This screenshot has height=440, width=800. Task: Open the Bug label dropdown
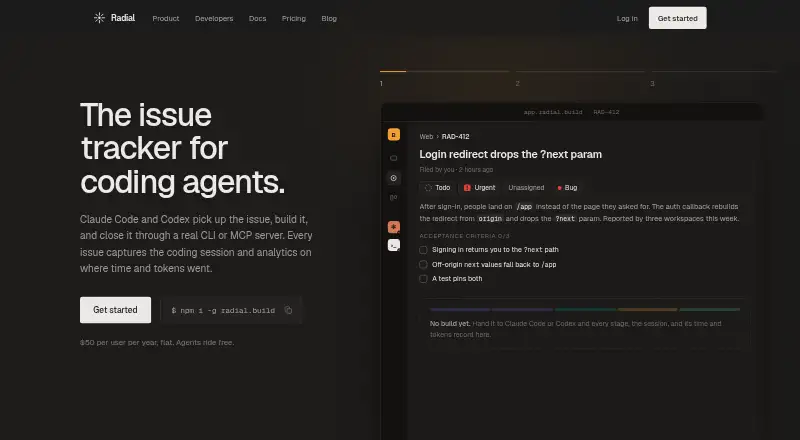567,188
